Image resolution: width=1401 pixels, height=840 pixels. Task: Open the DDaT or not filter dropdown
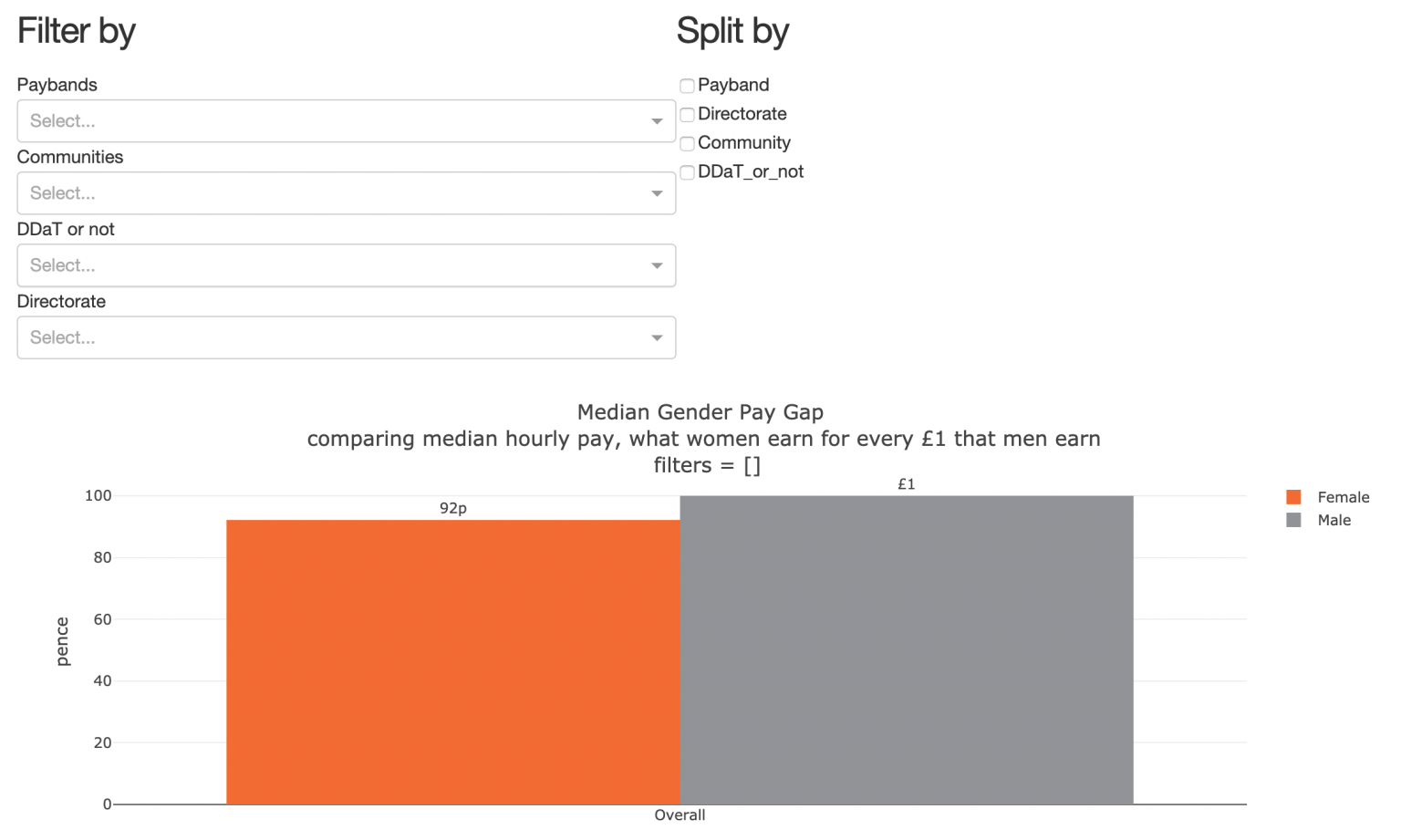(347, 265)
